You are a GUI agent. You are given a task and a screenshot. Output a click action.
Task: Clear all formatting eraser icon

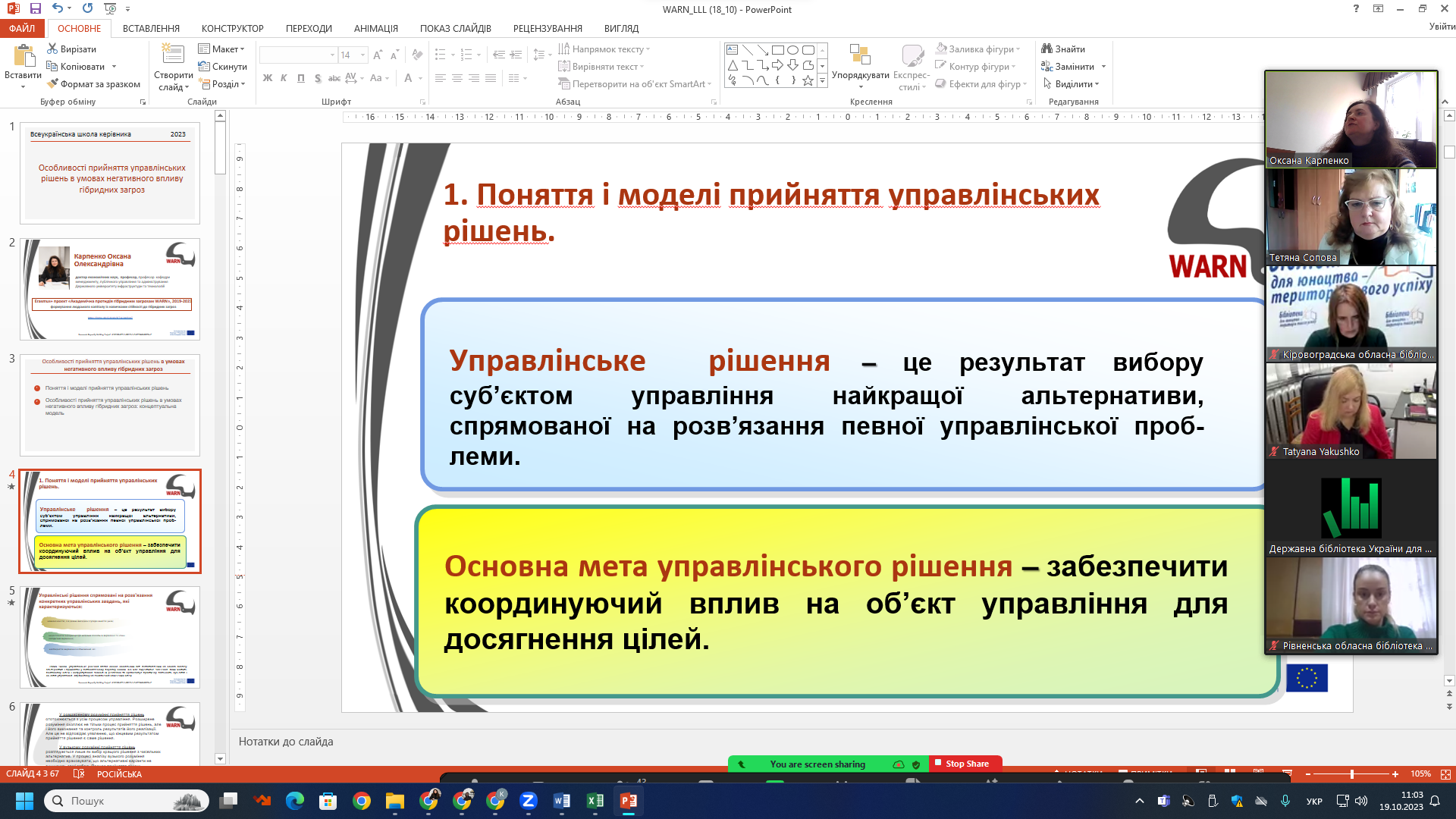417,55
